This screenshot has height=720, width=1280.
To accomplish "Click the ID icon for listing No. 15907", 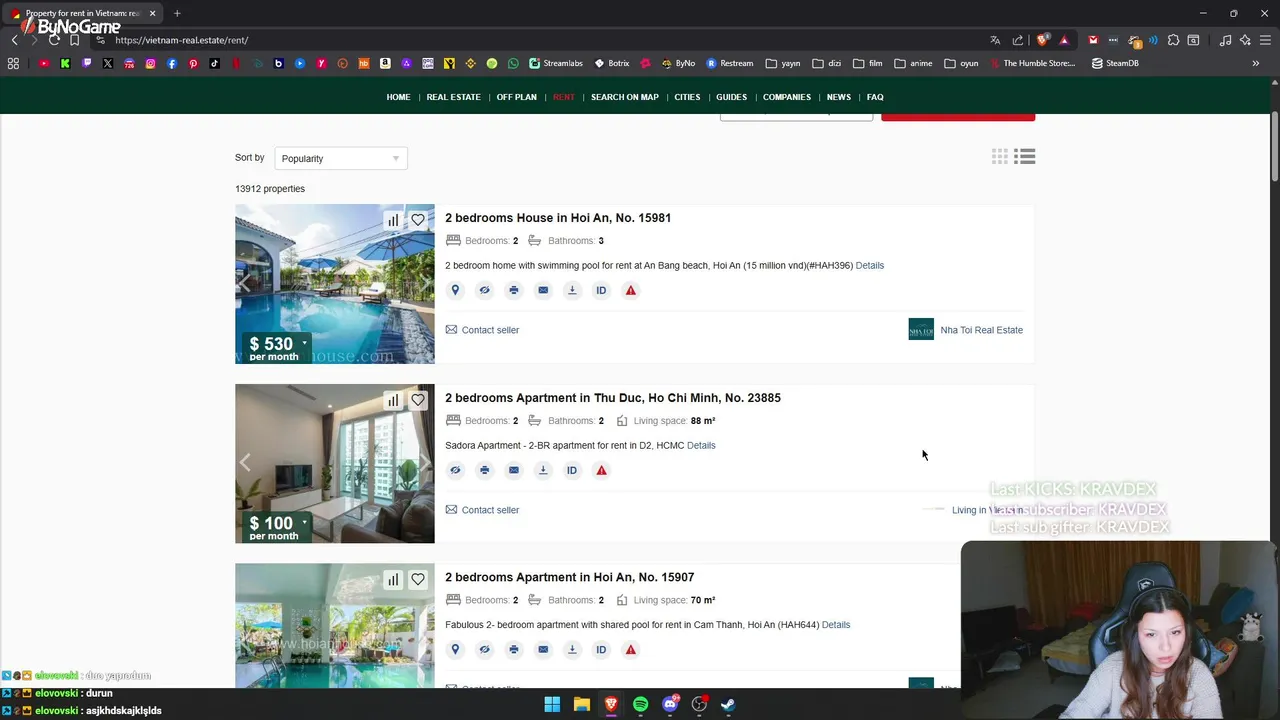I will coord(601,649).
